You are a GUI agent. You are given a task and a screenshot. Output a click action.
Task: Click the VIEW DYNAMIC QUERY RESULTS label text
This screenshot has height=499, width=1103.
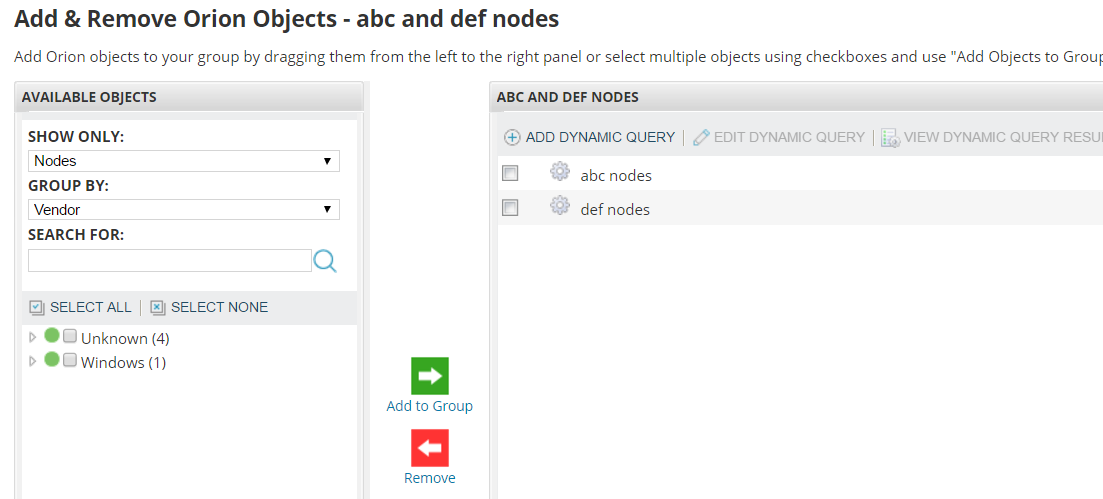[x=1003, y=137]
